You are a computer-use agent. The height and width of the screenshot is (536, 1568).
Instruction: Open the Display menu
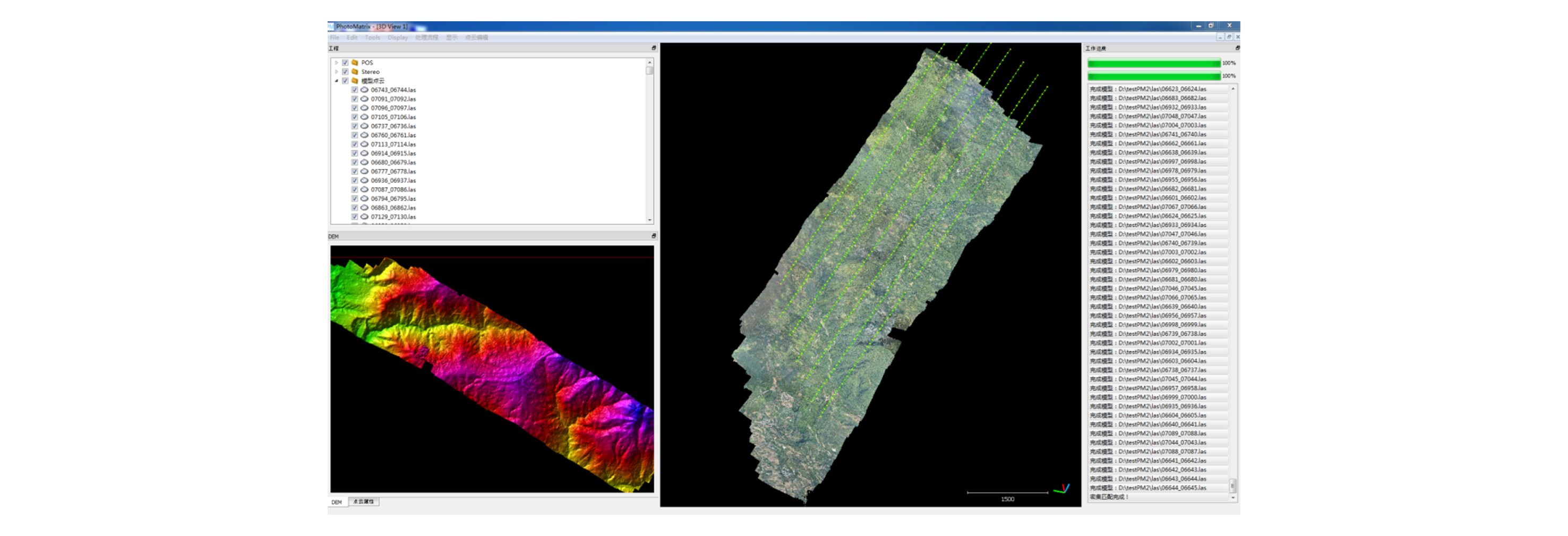pyautogui.click(x=398, y=37)
